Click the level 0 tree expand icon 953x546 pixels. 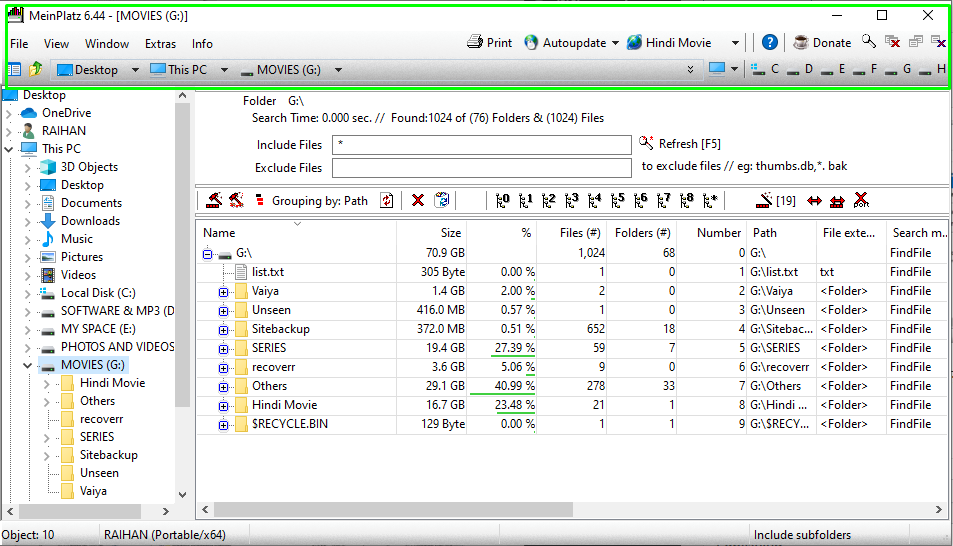click(503, 200)
